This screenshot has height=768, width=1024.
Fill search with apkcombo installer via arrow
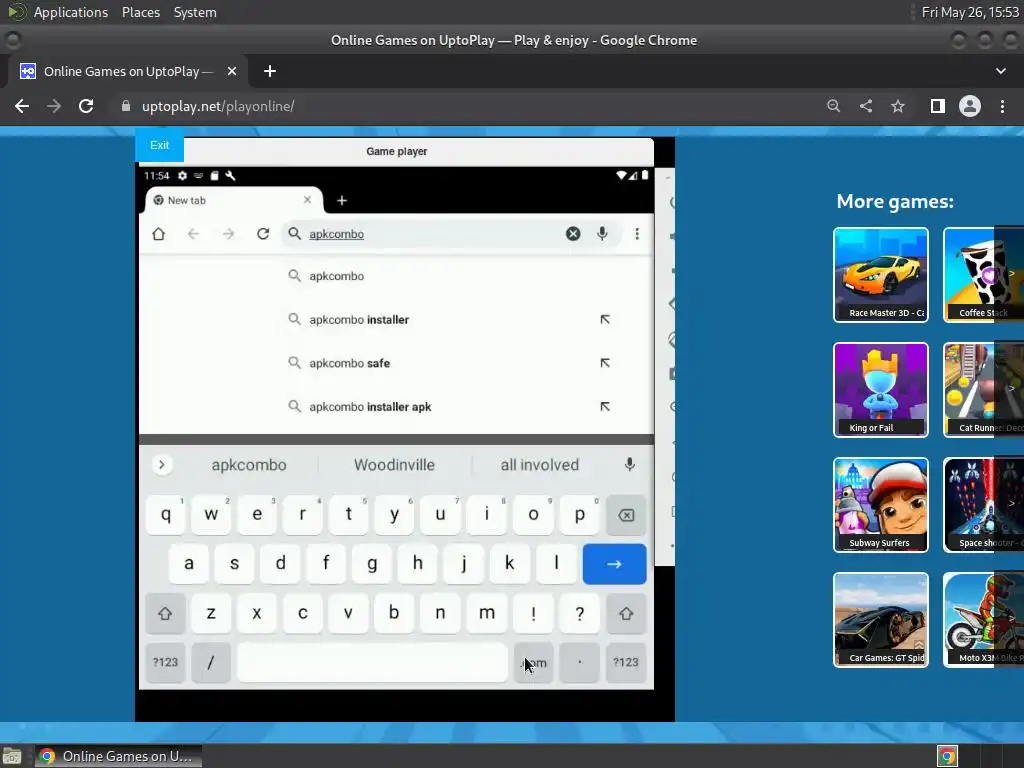[x=605, y=319]
